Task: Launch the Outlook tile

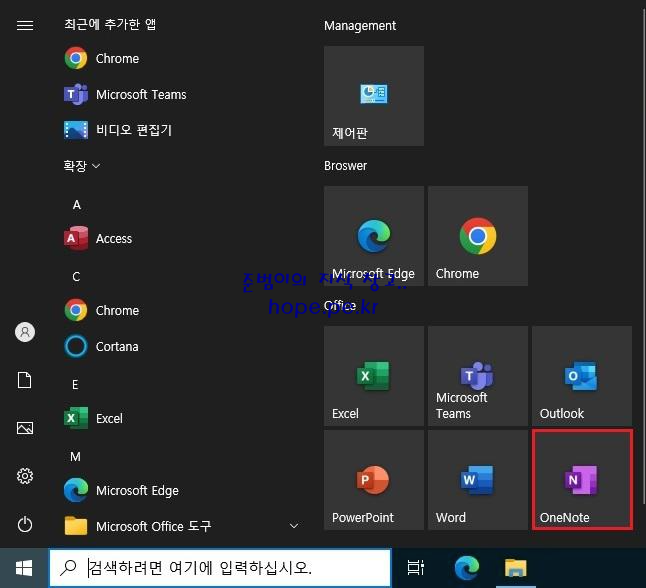Action: [x=582, y=376]
